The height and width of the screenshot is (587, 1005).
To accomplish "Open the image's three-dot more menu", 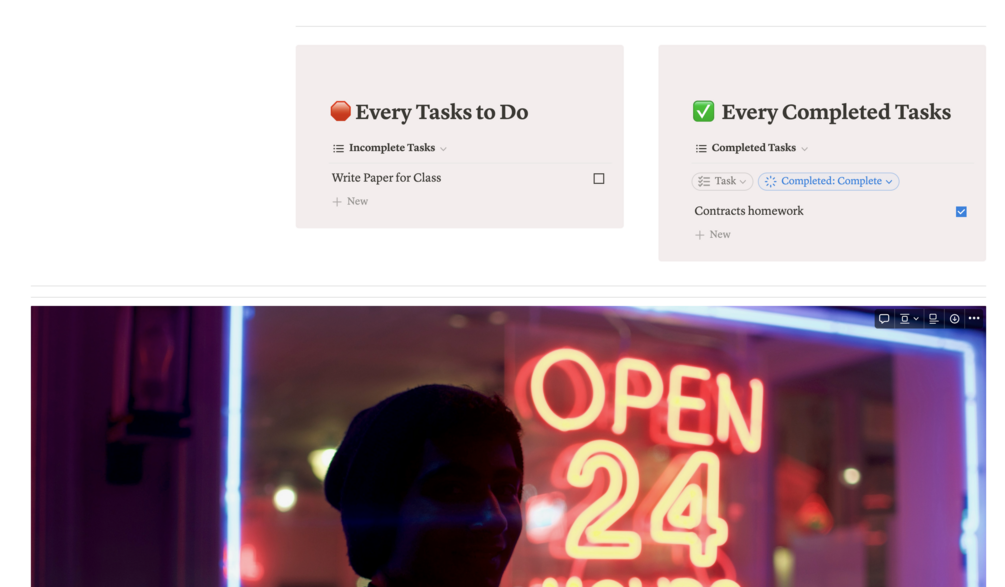I will point(974,318).
